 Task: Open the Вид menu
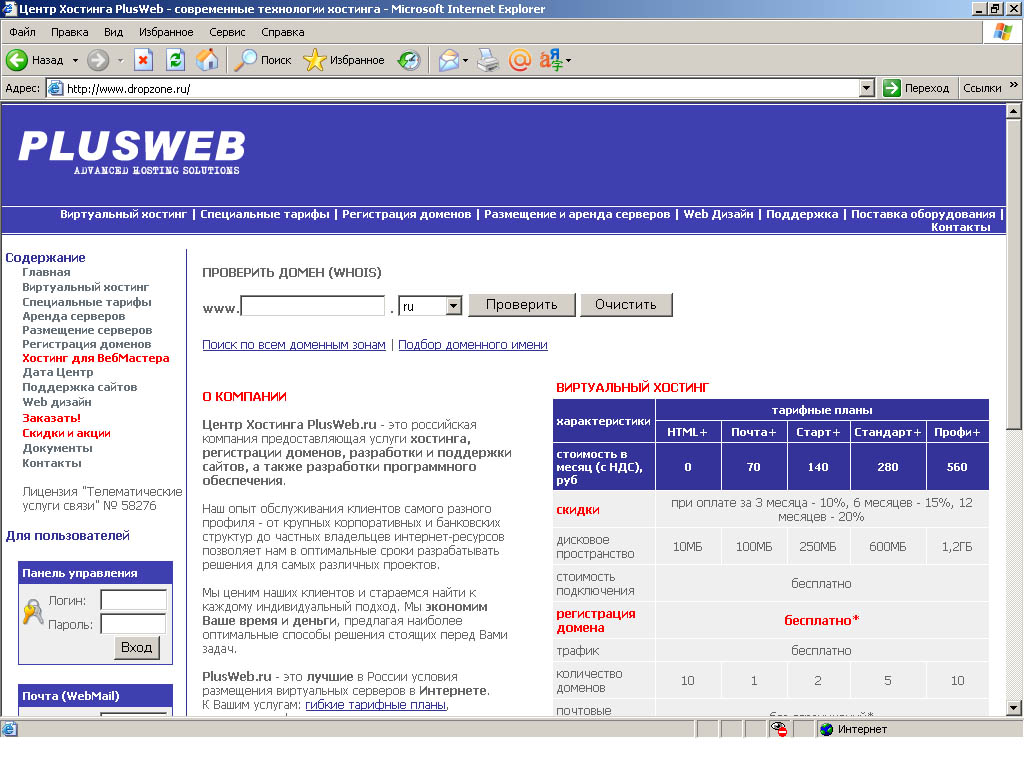[x=114, y=32]
